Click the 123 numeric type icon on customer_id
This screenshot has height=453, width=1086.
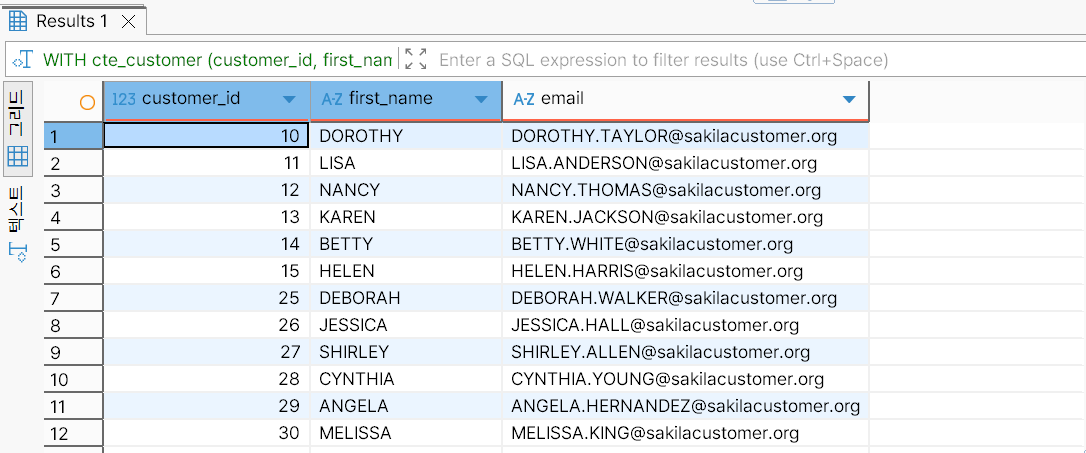point(124,99)
